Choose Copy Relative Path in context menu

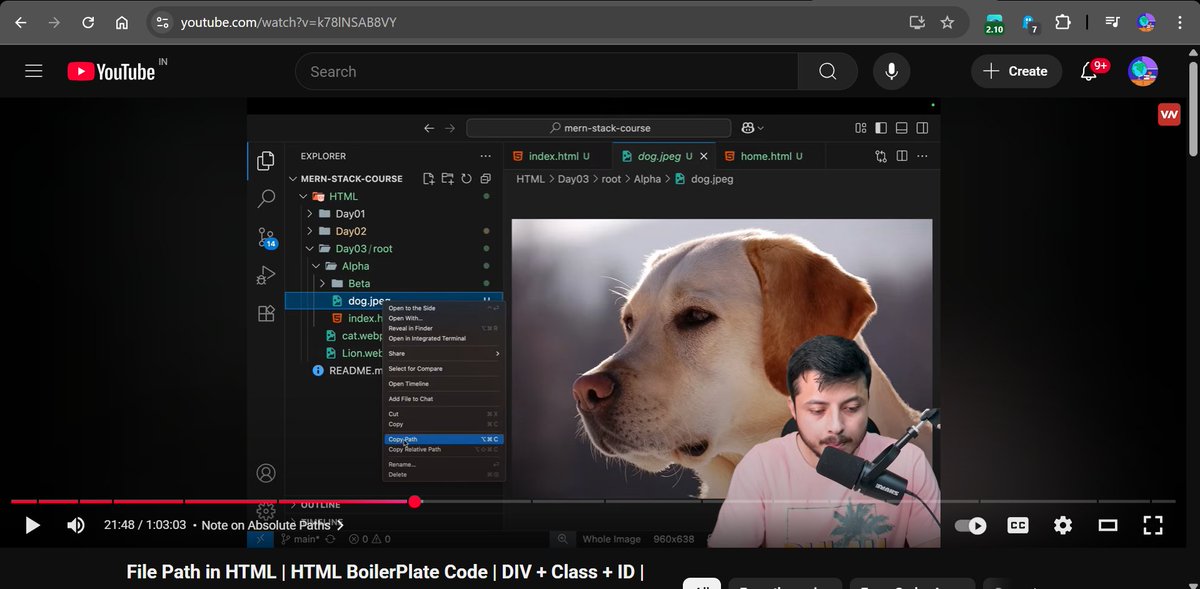443,449
